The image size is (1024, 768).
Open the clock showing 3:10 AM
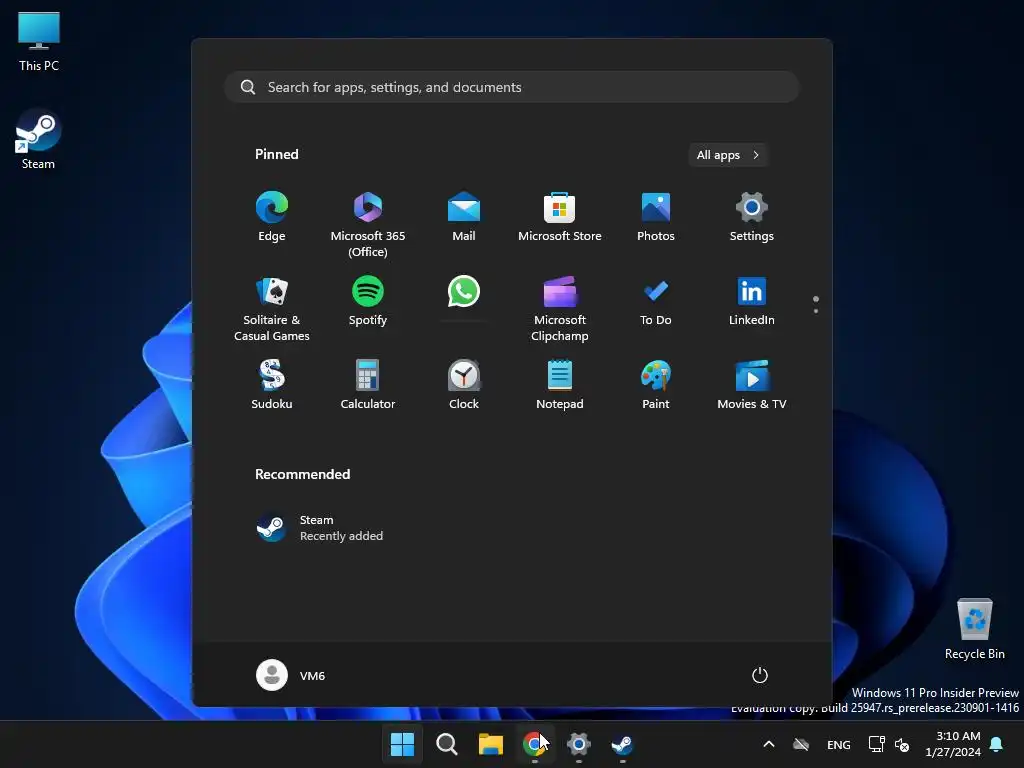[953, 744]
